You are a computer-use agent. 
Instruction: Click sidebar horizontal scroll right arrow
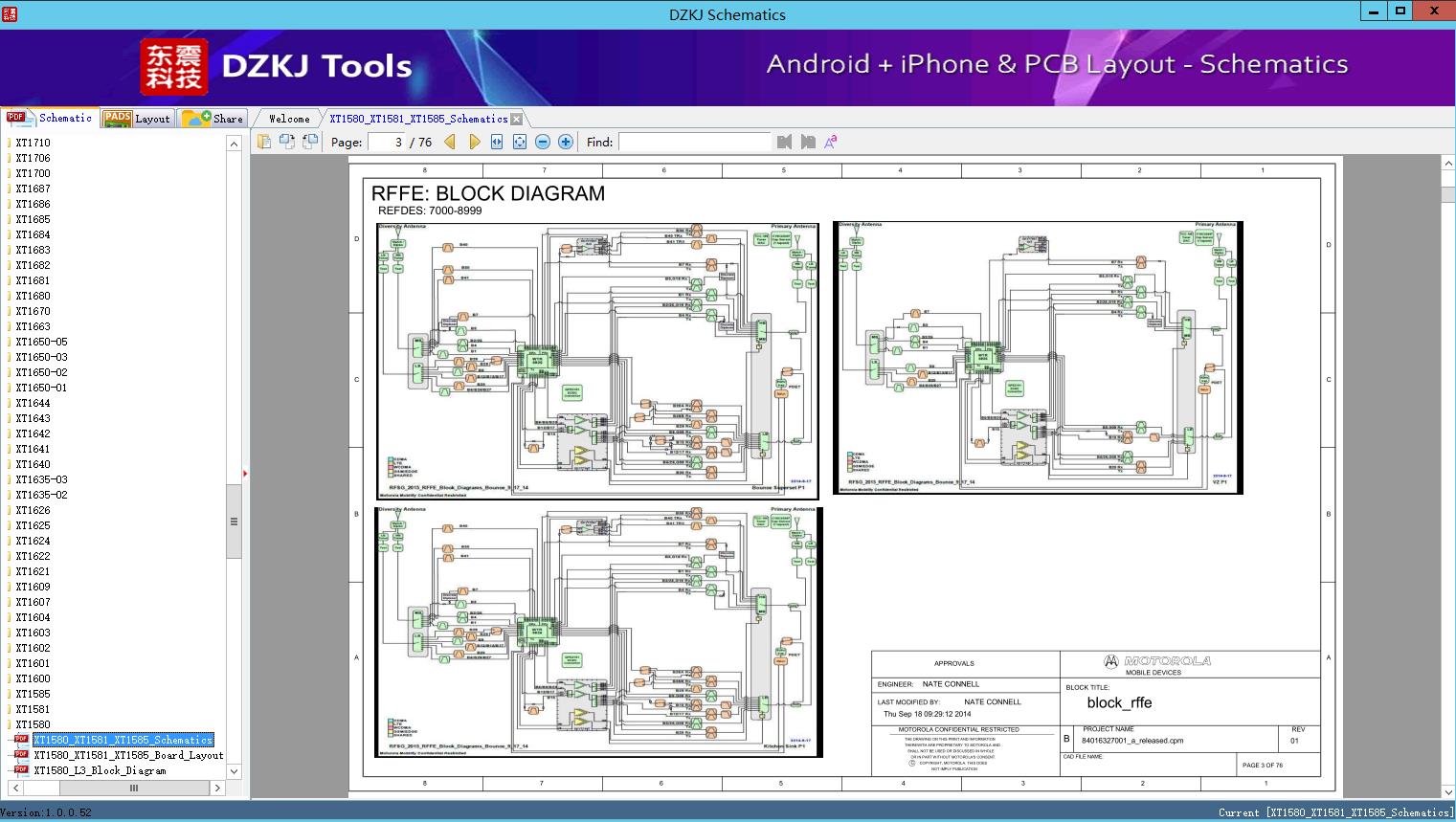click(218, 788)
